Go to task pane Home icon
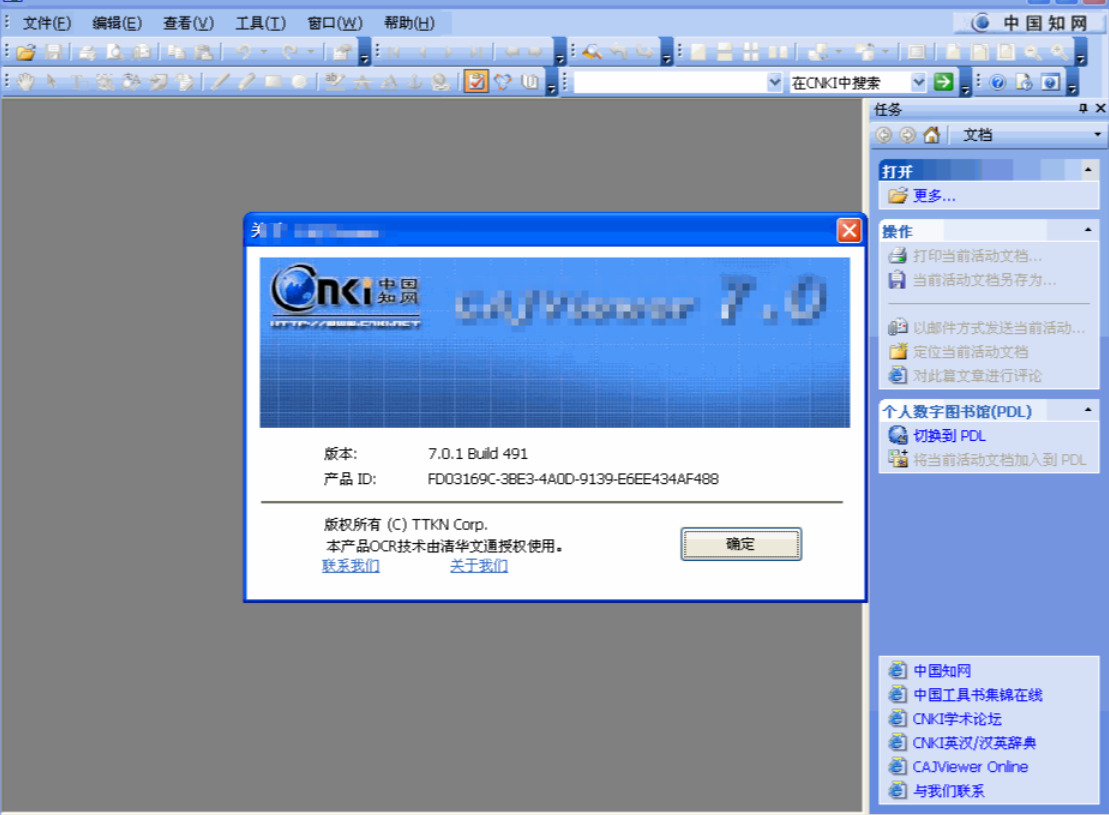This screenshot has height=815, width=1109. tap(932, 135)
